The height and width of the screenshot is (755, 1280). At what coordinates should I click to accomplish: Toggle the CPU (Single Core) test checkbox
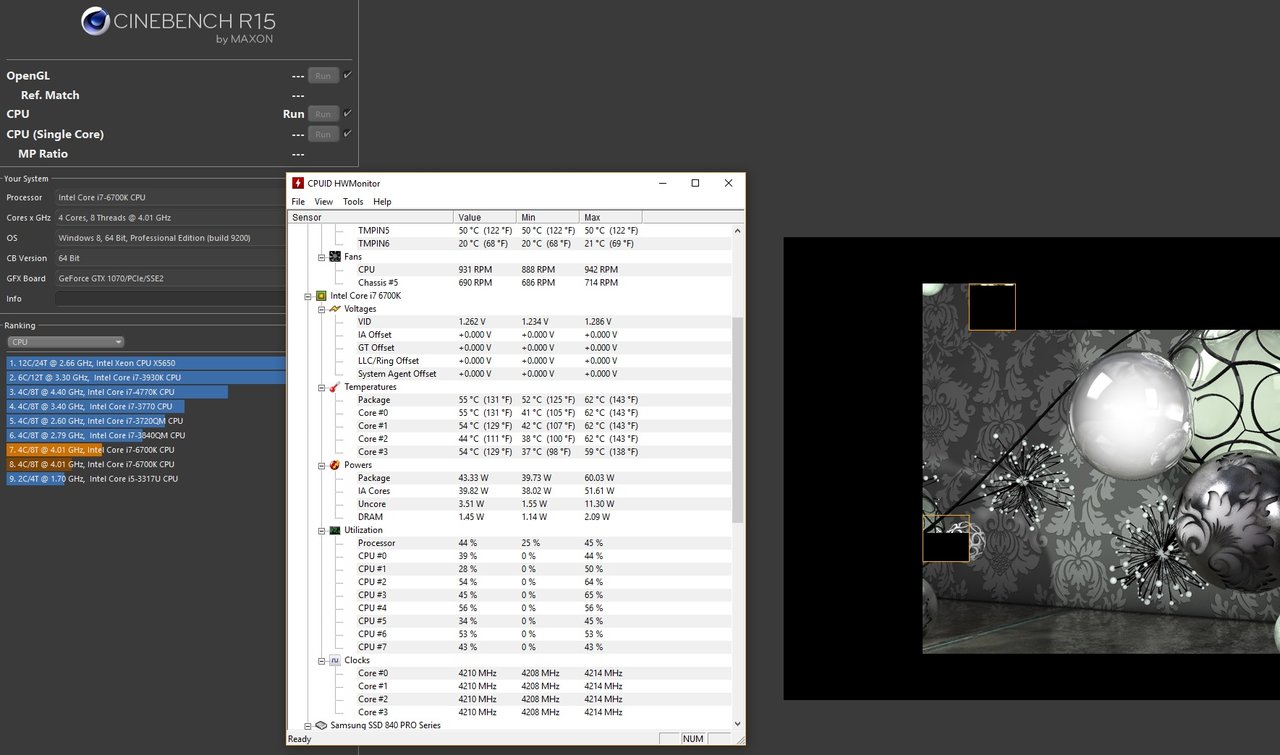click(x=347, y=133)
